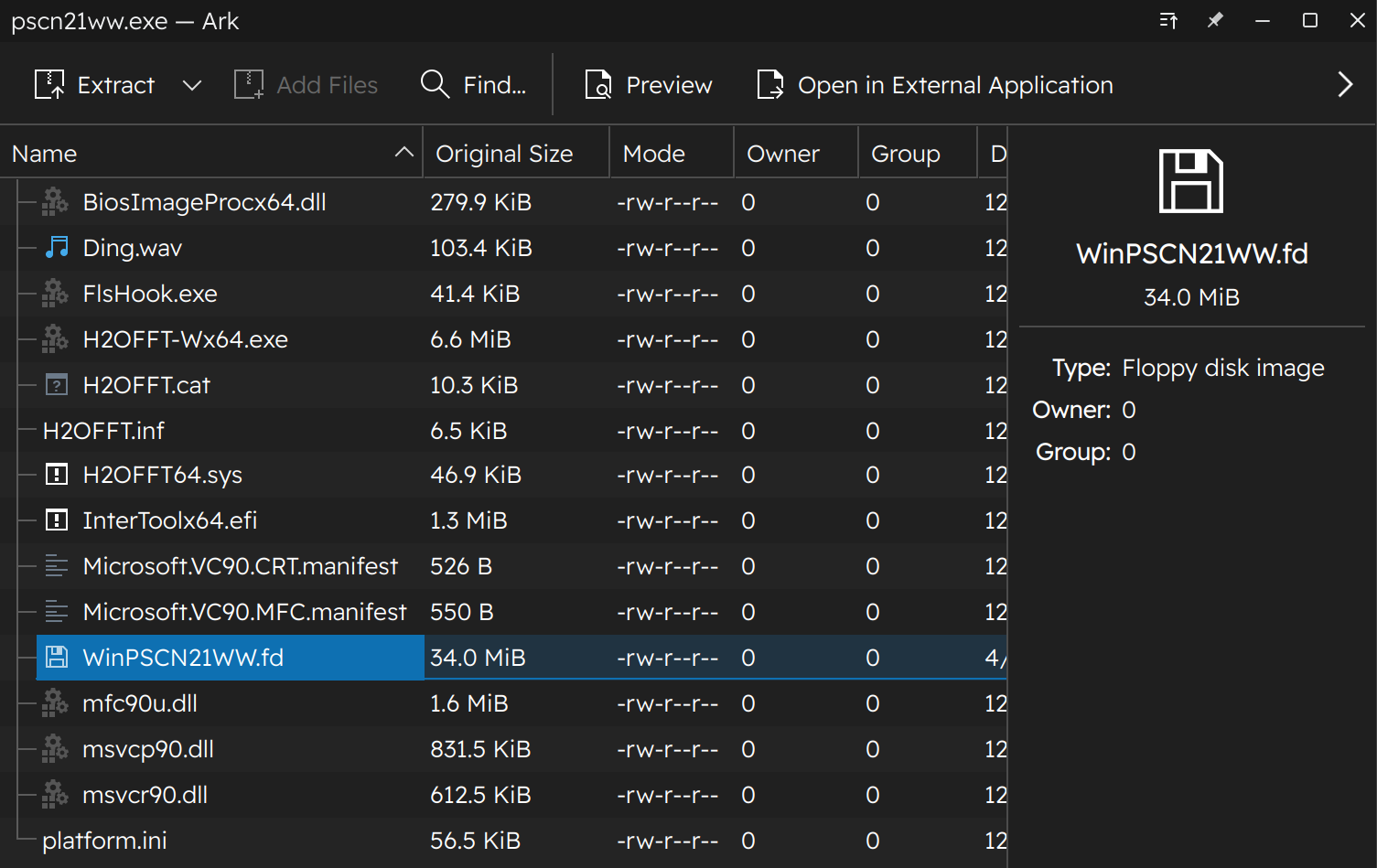
Task: Select the FlsHook.exe file
Action: click(x=150, y=294)
